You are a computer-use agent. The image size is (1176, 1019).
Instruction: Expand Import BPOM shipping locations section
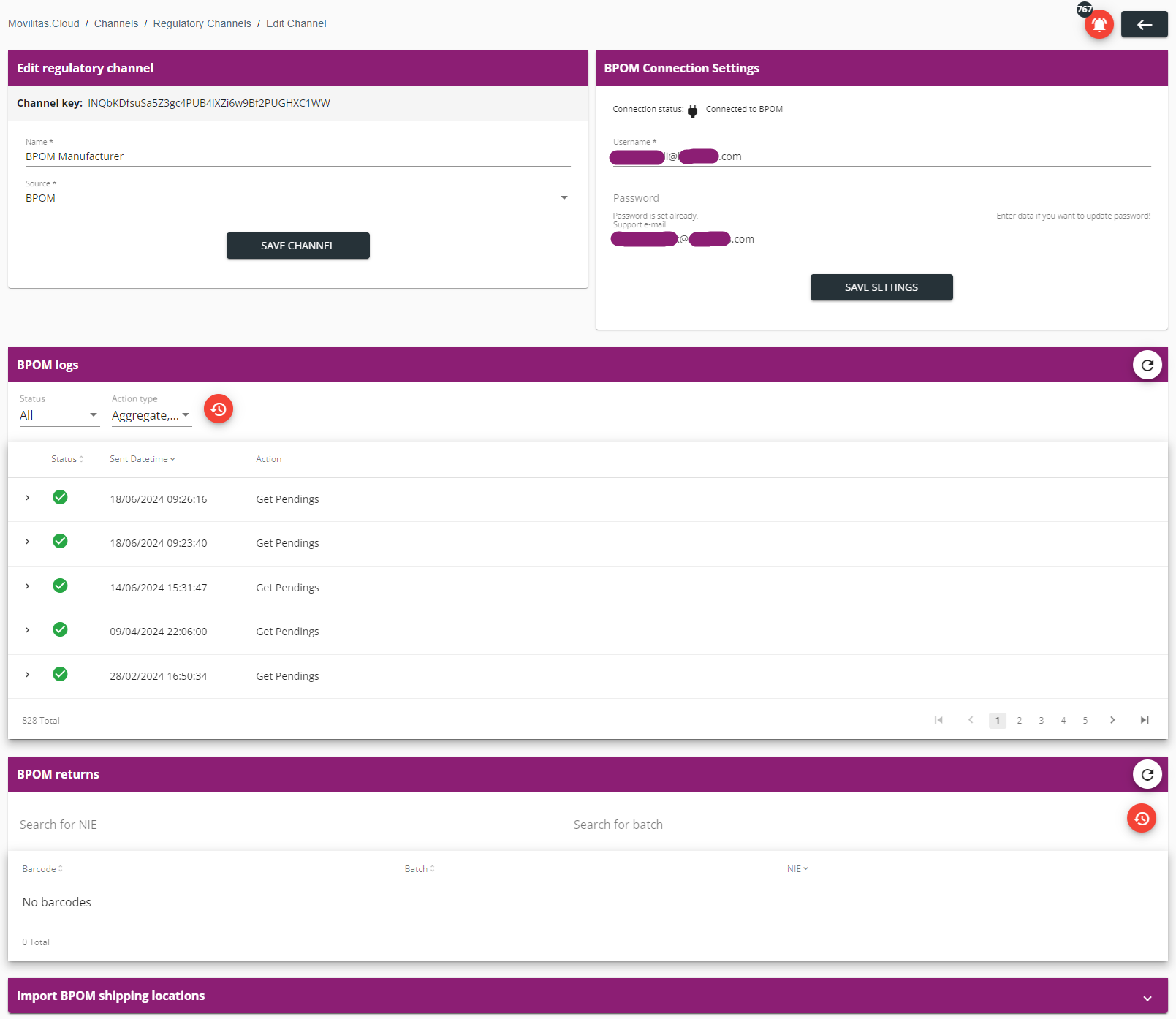(1147, 998)
